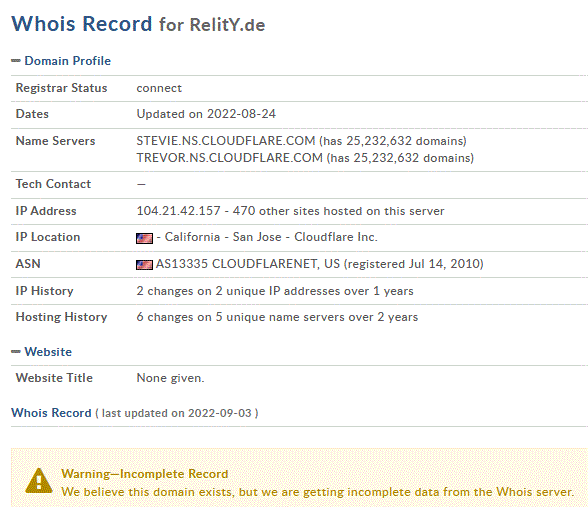Viewport: 588px width, 507px height.
Task: Click the Whois Record heading at bottom
Action: pos(51,413)
